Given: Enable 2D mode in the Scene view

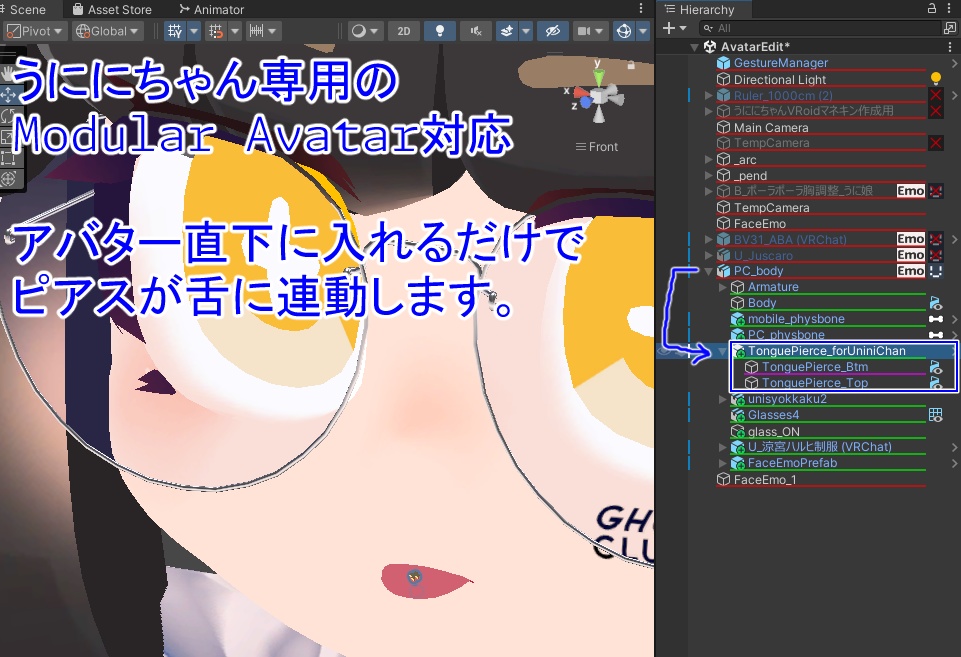Looking at the screenshot, I should [403, 31].
